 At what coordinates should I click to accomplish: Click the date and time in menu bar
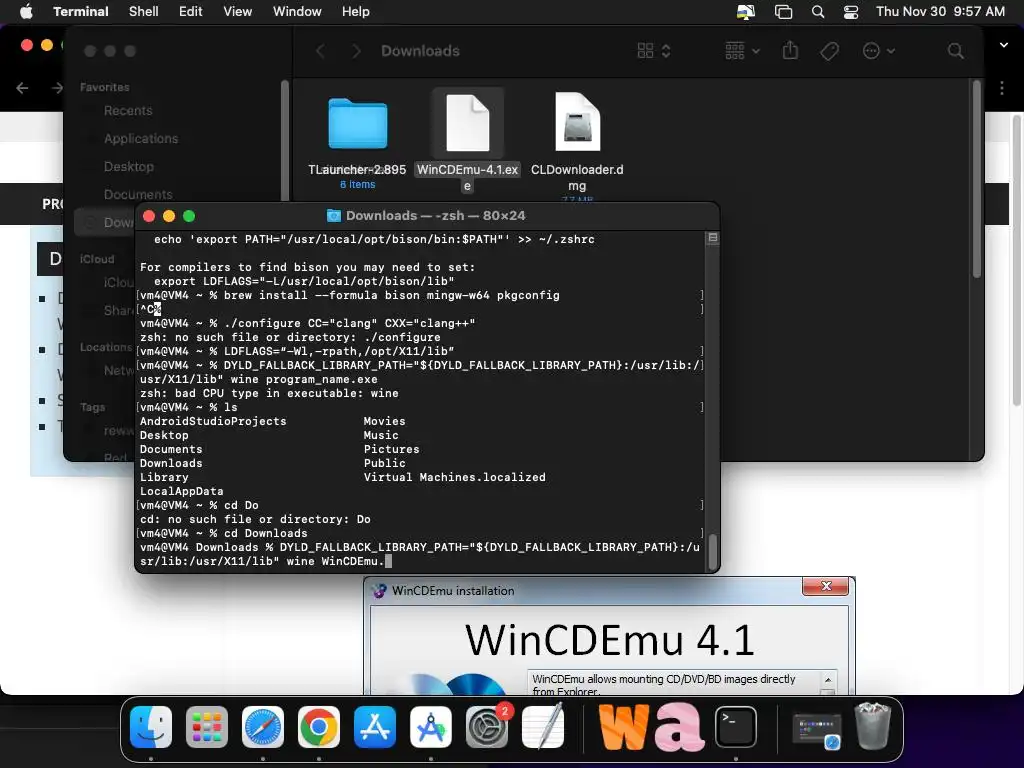coord(940,11)
